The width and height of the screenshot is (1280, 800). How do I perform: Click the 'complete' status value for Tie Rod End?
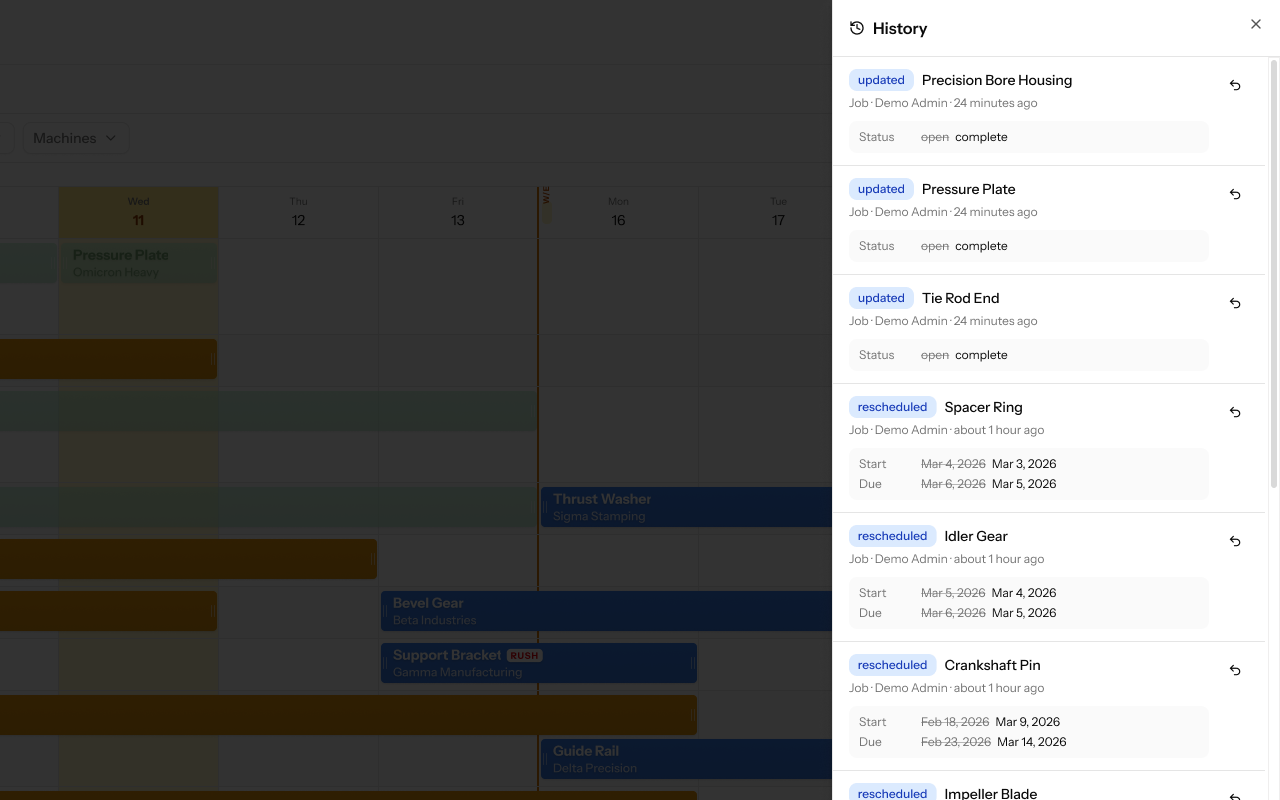click(x=981, y=355)
